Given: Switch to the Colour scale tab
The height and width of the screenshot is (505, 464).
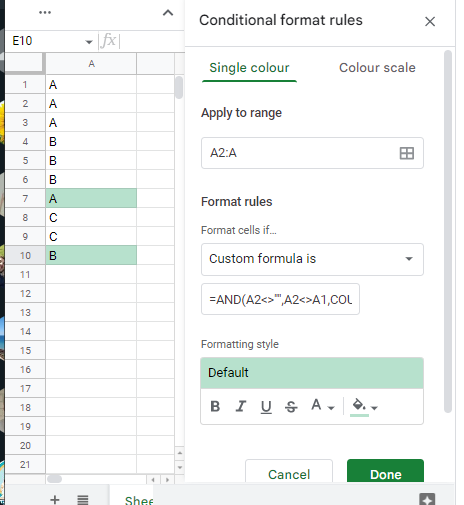Looking at the screenshot, I should pos(377,68).
